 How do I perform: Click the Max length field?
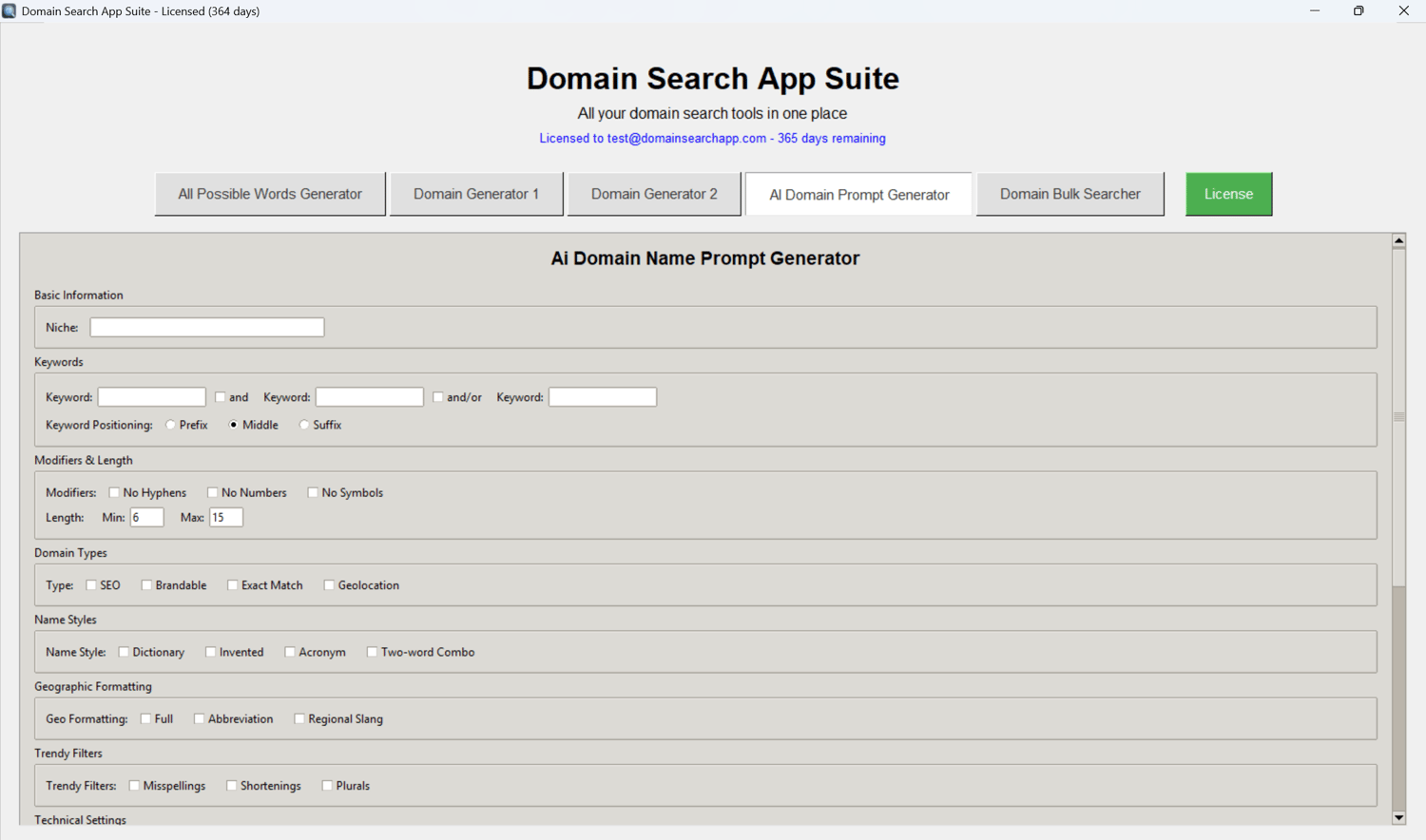coord(226,517)
